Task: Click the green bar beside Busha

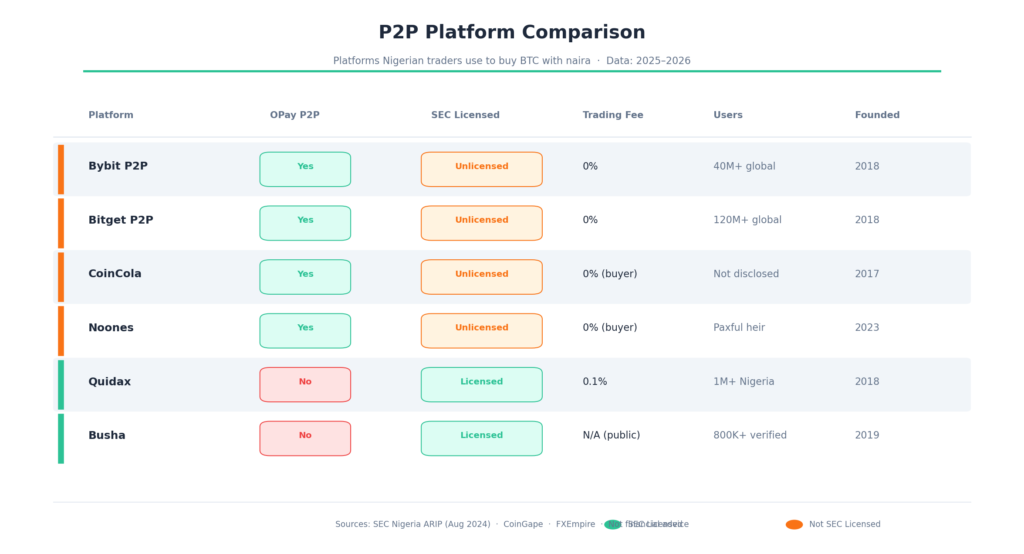Action: (x=61, y=438)
